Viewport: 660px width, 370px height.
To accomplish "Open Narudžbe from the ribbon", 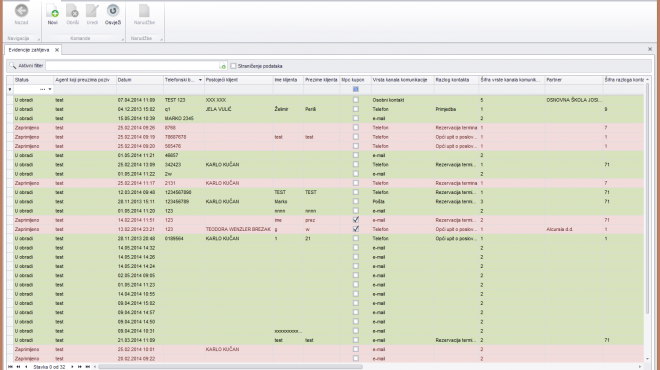I will click(144, 14).
